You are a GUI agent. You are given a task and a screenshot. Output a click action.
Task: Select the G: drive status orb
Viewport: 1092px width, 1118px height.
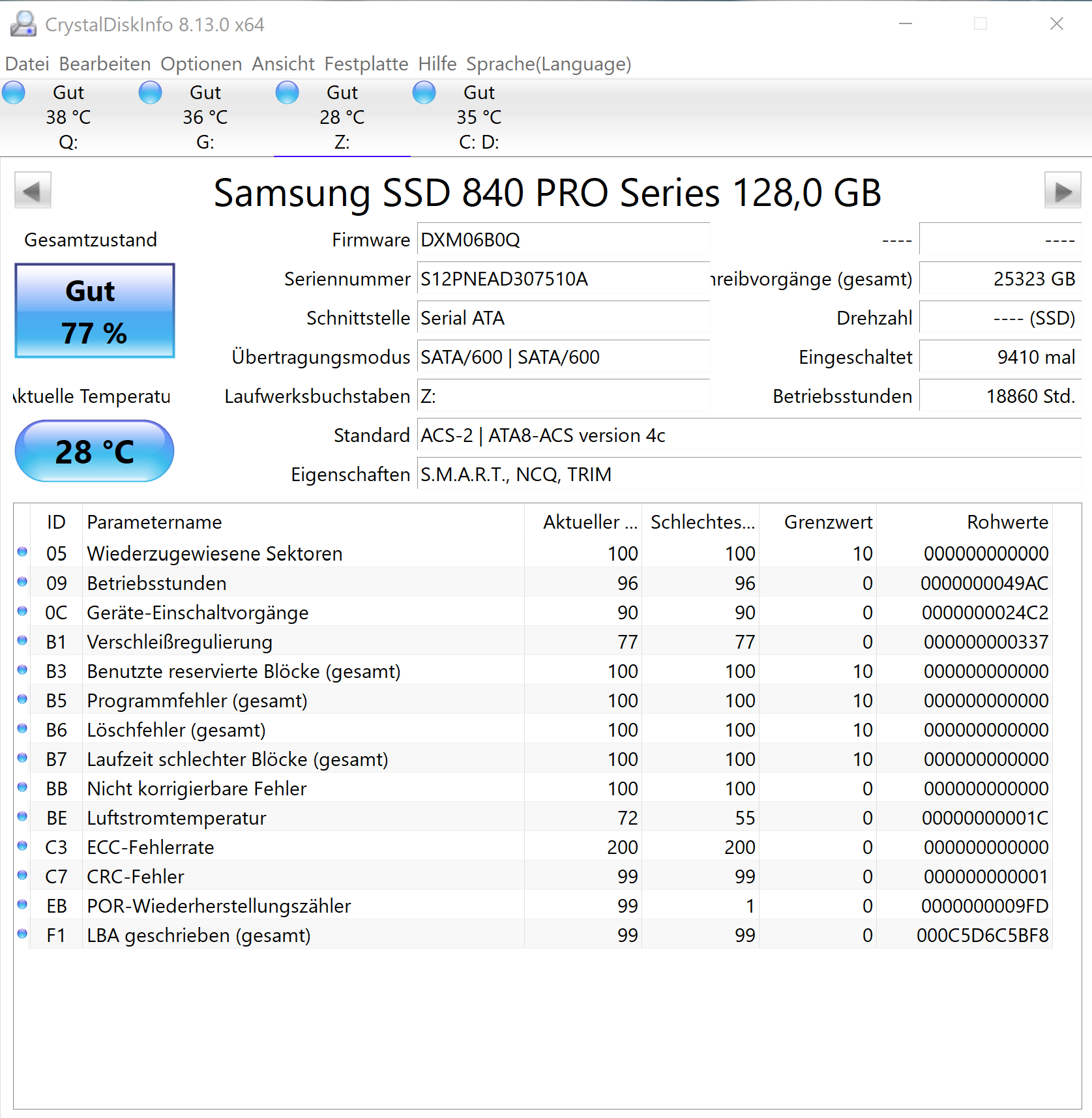pyautogui.click(x=151, y=93)
